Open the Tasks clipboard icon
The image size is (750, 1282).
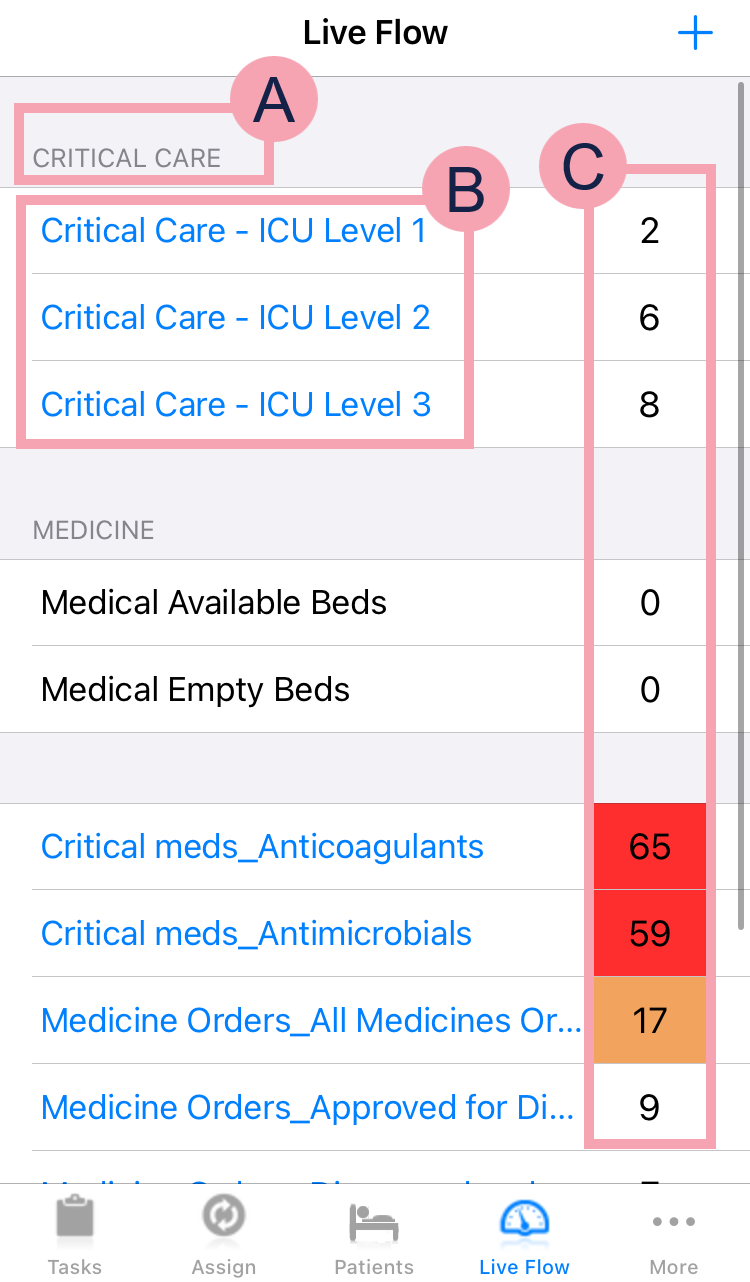click(x=75, y=1220)
